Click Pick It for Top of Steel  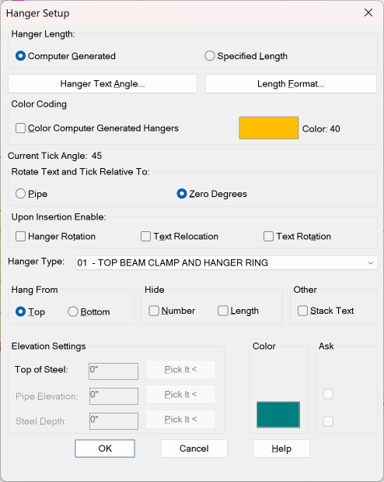point(181,369)
